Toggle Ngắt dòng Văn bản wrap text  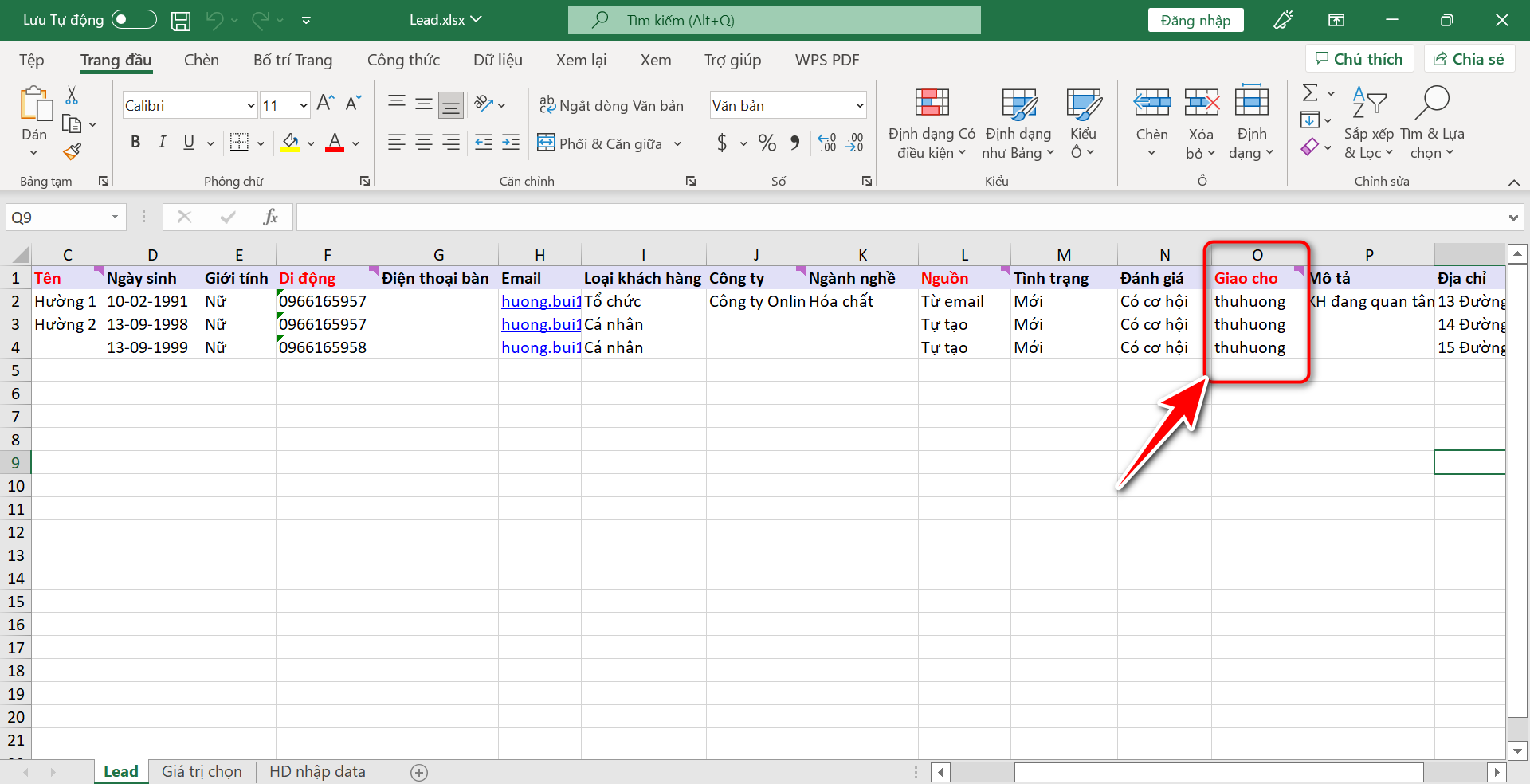click(611, 105)
